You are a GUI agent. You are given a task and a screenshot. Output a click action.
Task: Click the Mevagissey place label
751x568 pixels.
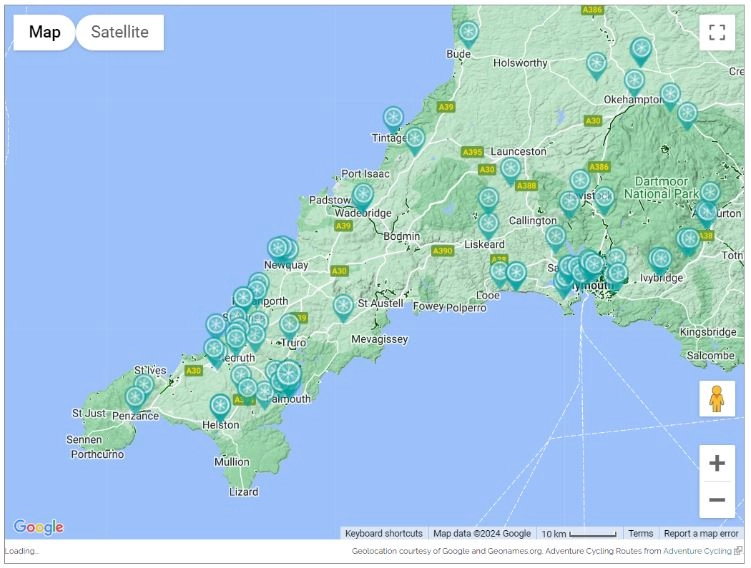coord(379,339)
